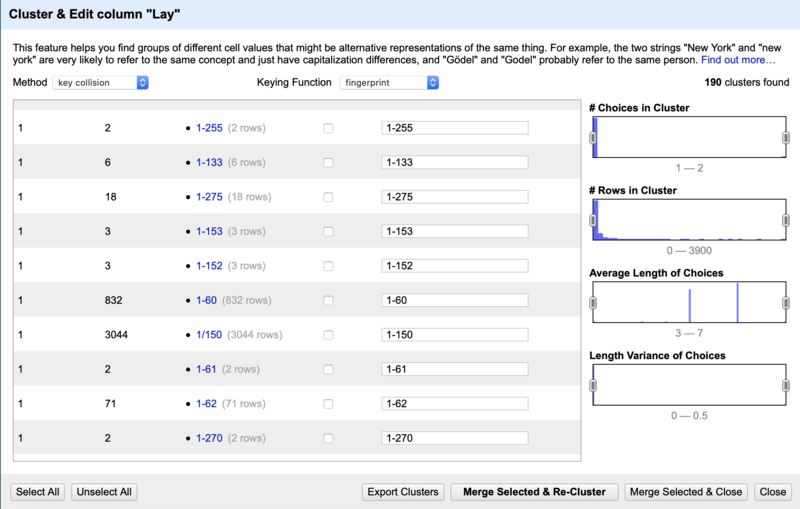
Task: Click Merge Selected & Close
Action: click(686, 492)
